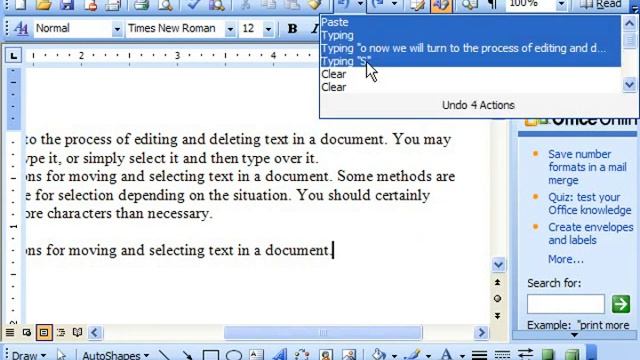Apply the Font Color letter A
This screenshot has height=360, width=640.
447,354
